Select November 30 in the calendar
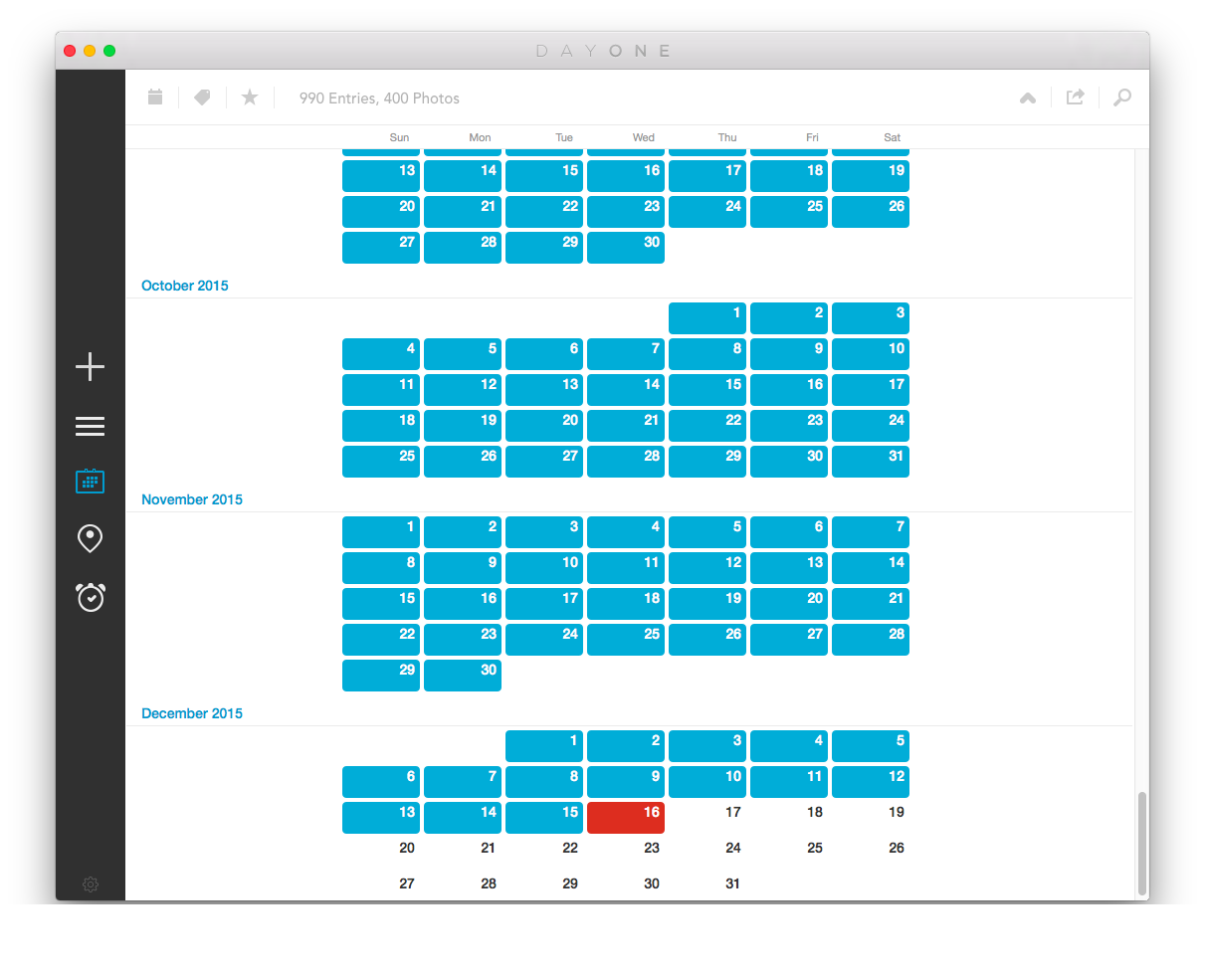1205x980 pixels. click(463, 676)
